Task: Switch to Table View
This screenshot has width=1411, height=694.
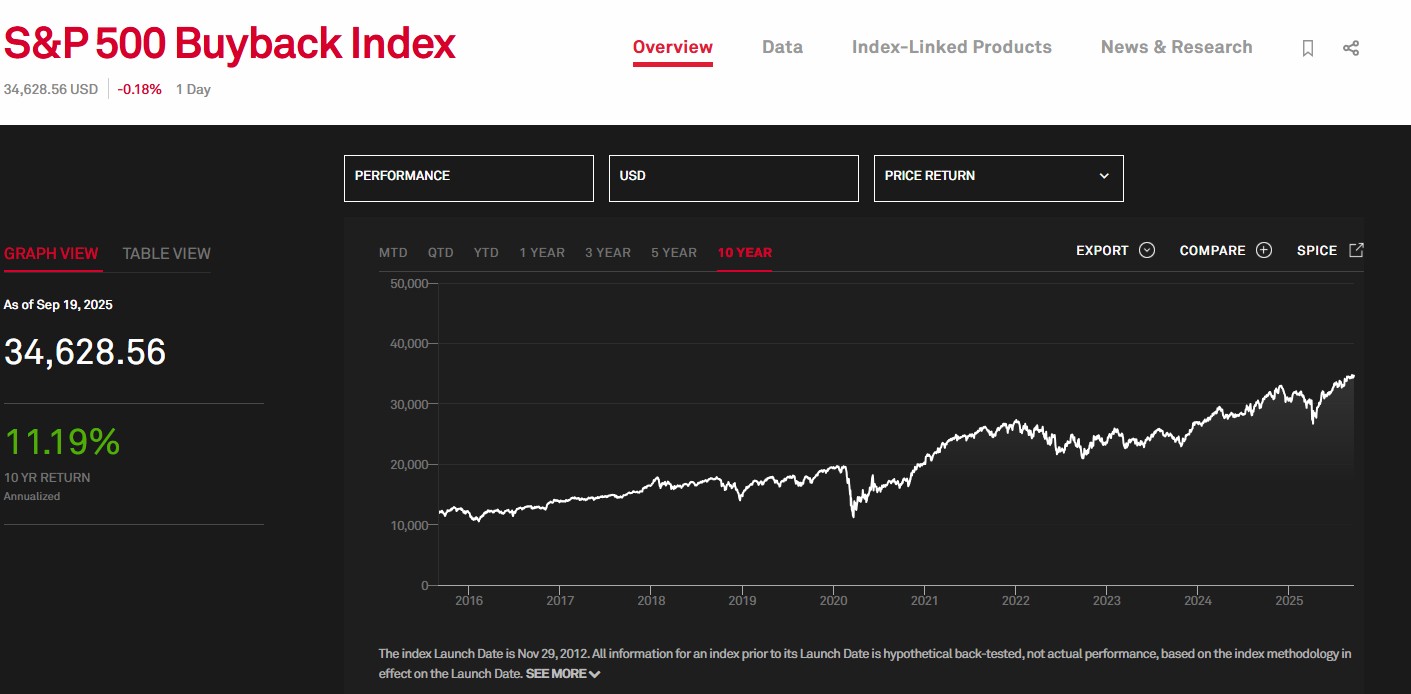Action: pyautogui.click(x=166, y=254)
